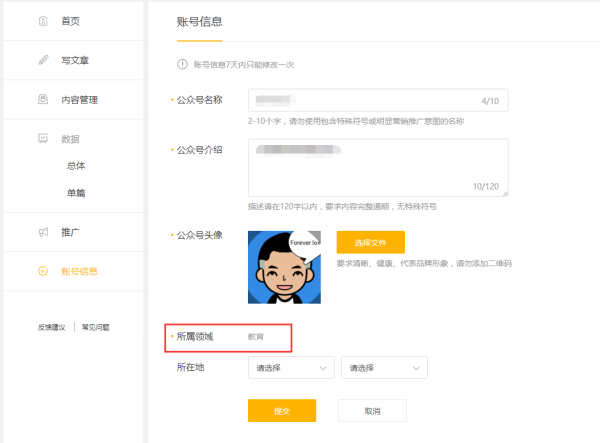Open the second 所在地 请选择 dropdown

click(x=384, y=368)
